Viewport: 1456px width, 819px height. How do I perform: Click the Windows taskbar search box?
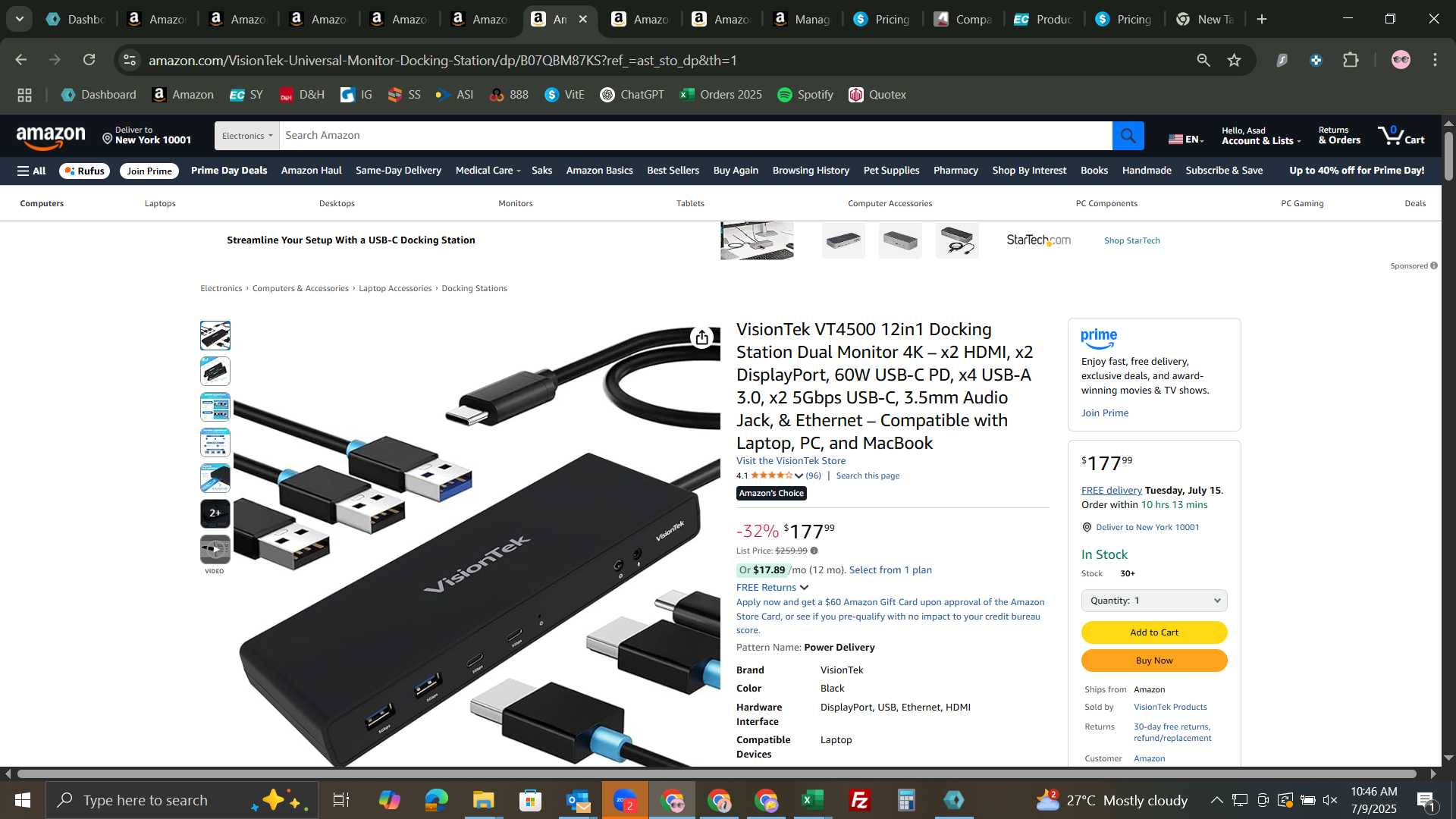coord(182,800)
